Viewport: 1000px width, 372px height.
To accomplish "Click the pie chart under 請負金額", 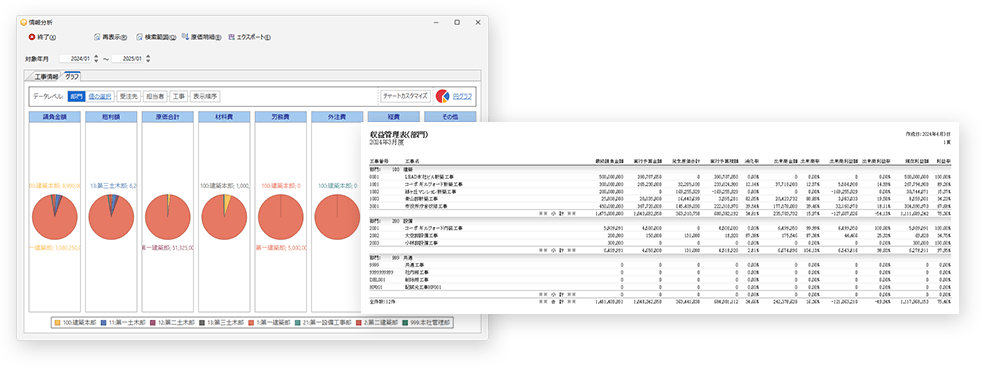I will pyautogui.click(x=54, y=217).
